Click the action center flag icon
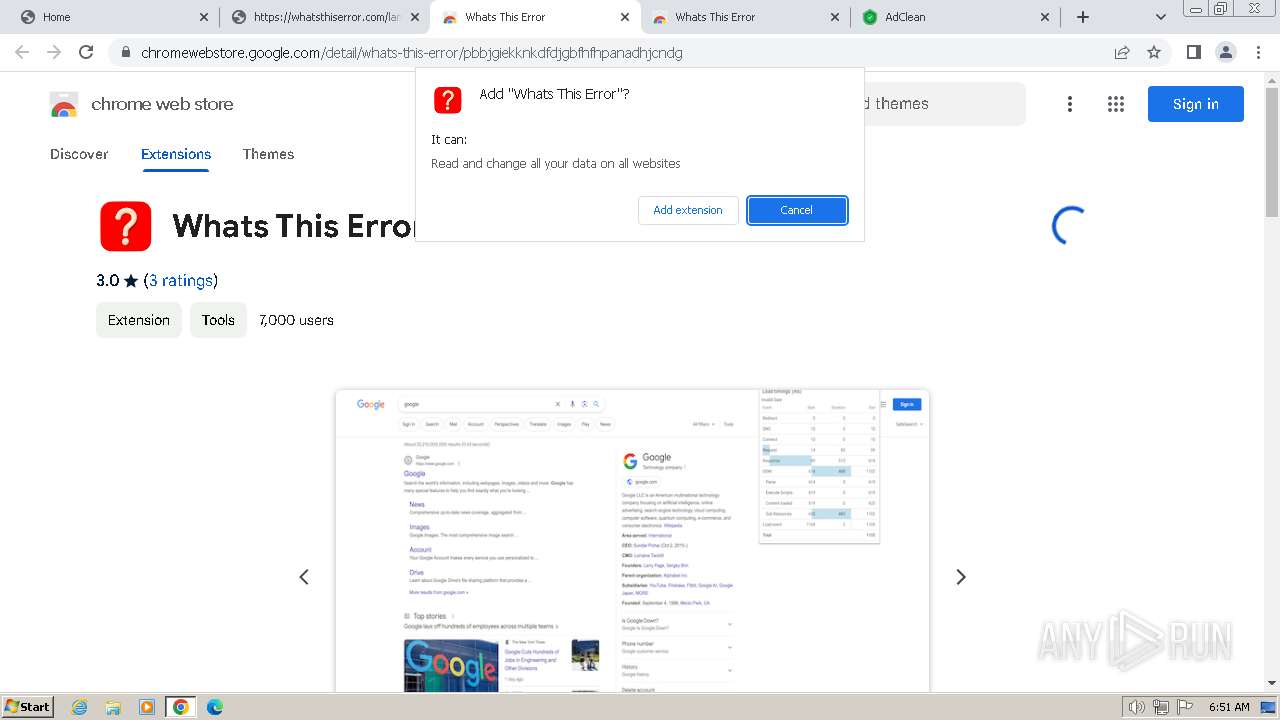This screenshot has width=1280, height=720. click(x=1184, y=707)
